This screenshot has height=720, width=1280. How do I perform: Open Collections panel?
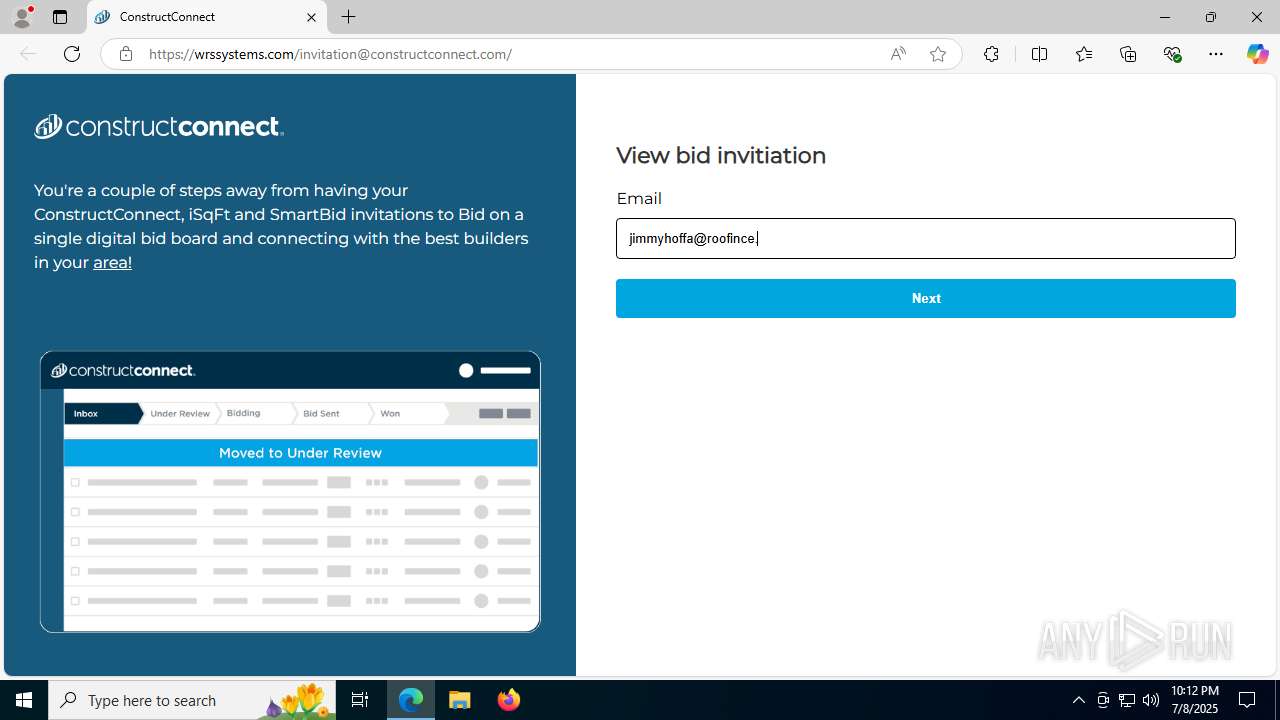click(x=1128, y=54)
